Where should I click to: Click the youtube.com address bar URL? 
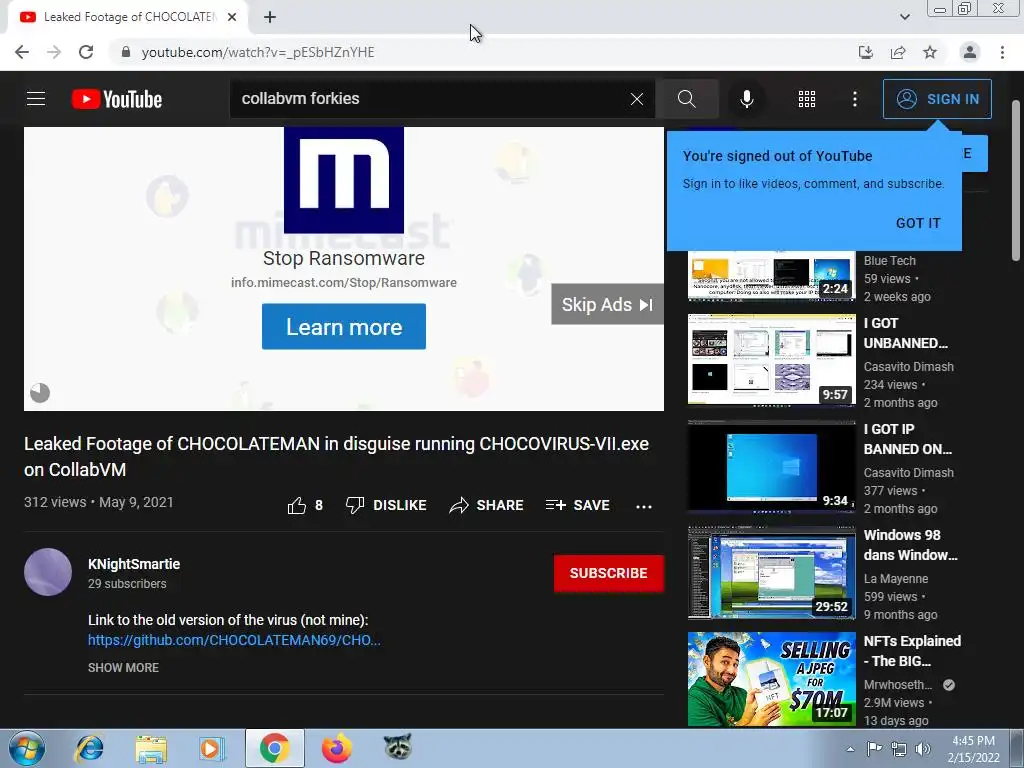pos(258,52)
